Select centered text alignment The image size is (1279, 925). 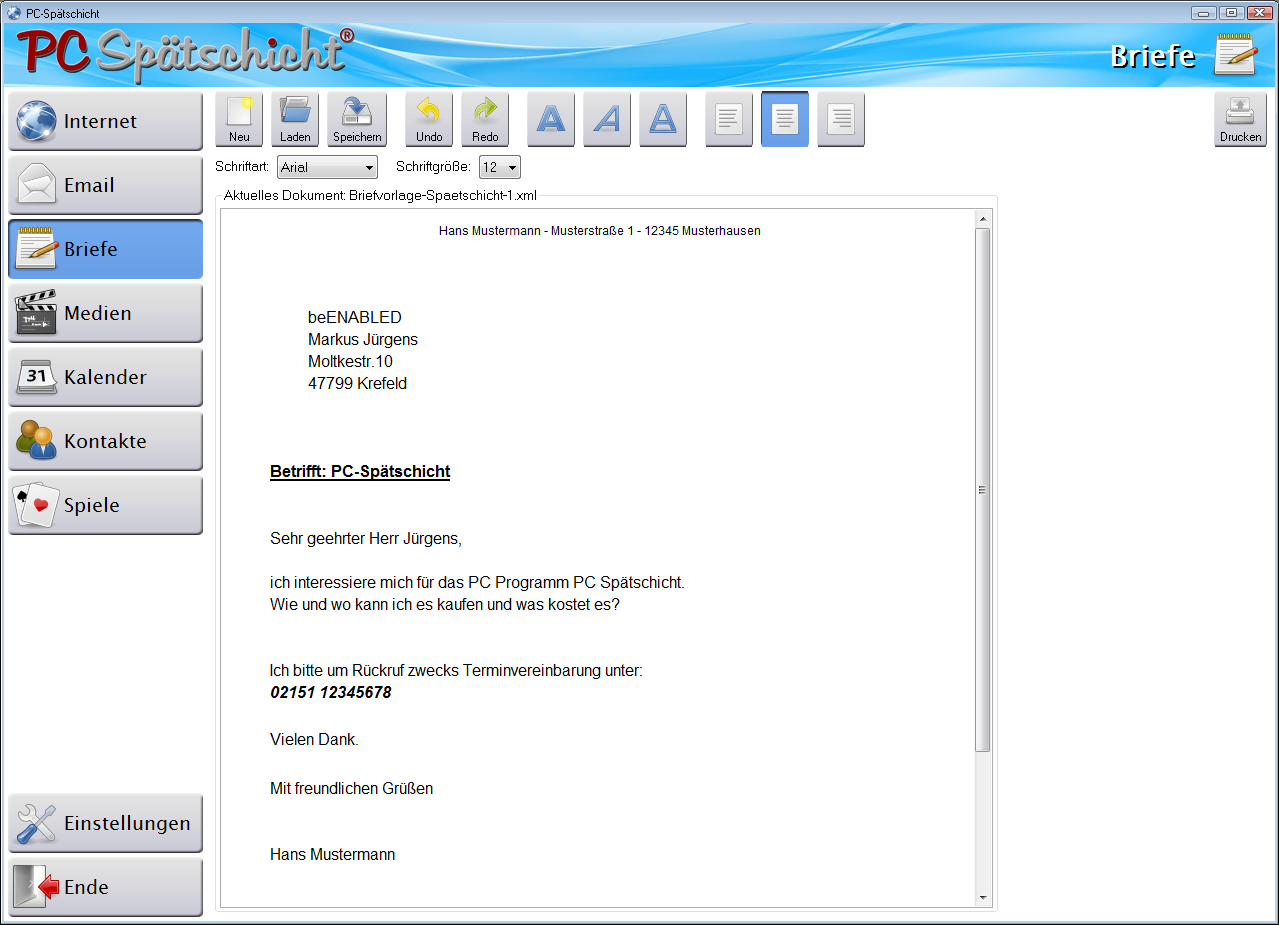(x=785, y=119)
